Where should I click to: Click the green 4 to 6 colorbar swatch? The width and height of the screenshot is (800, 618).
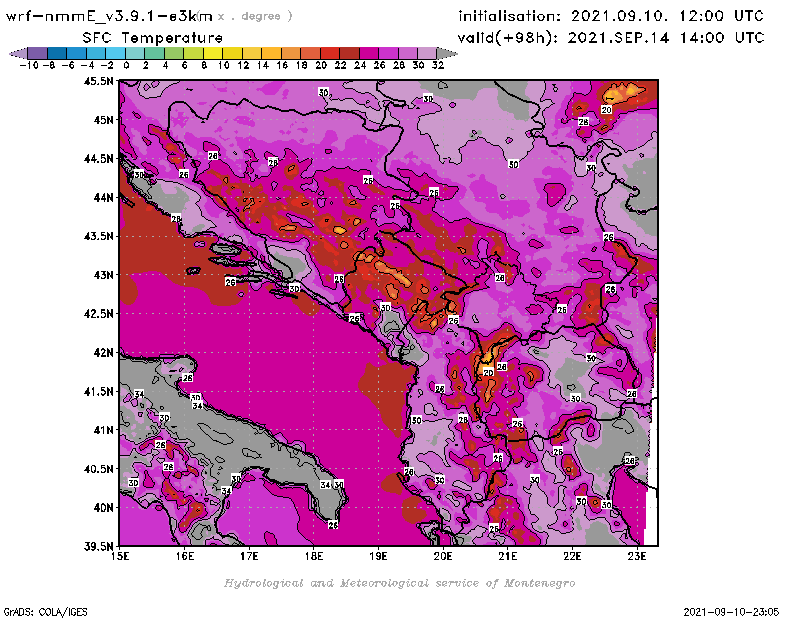click(174, 53)
